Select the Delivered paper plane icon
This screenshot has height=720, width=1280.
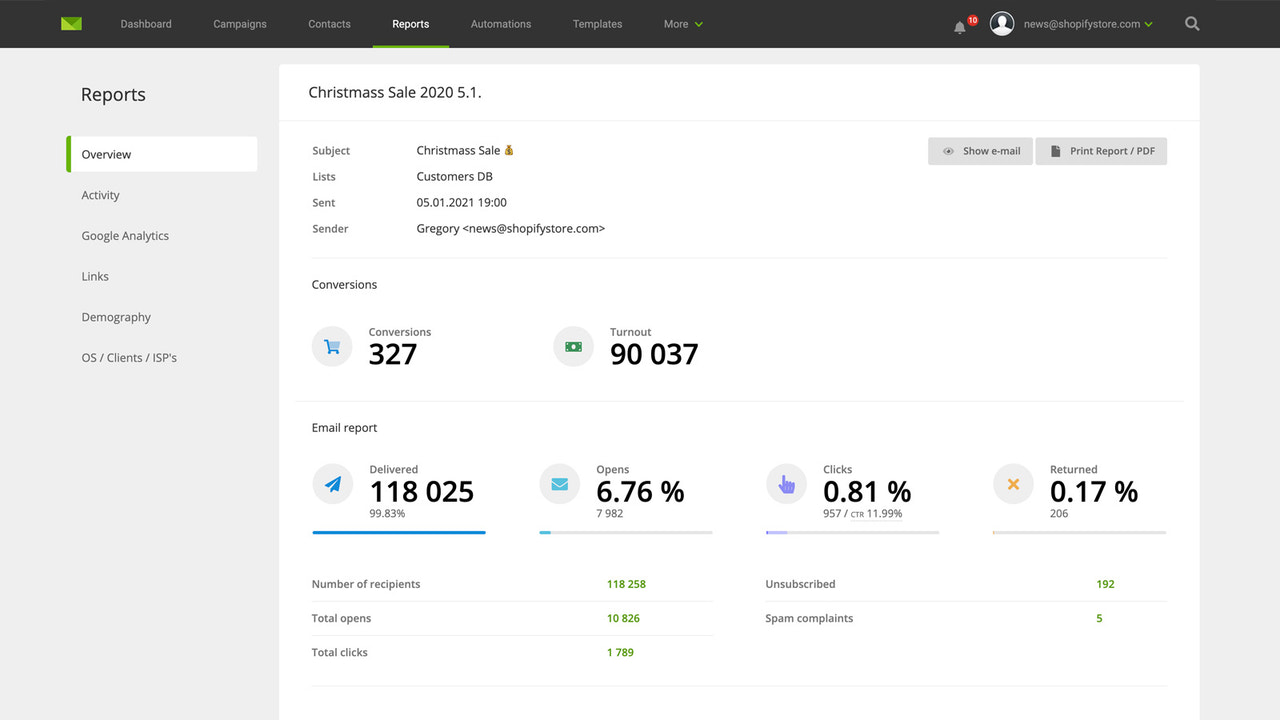pyautogui.click(x=332, y=484)
